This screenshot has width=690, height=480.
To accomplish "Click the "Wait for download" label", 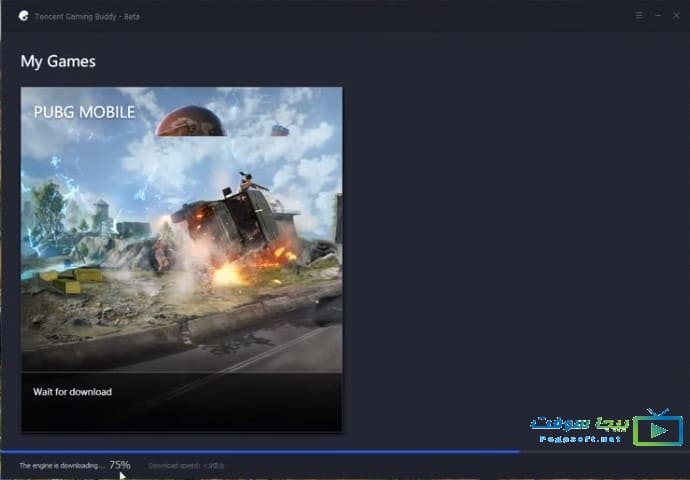I will coord(72,392).
